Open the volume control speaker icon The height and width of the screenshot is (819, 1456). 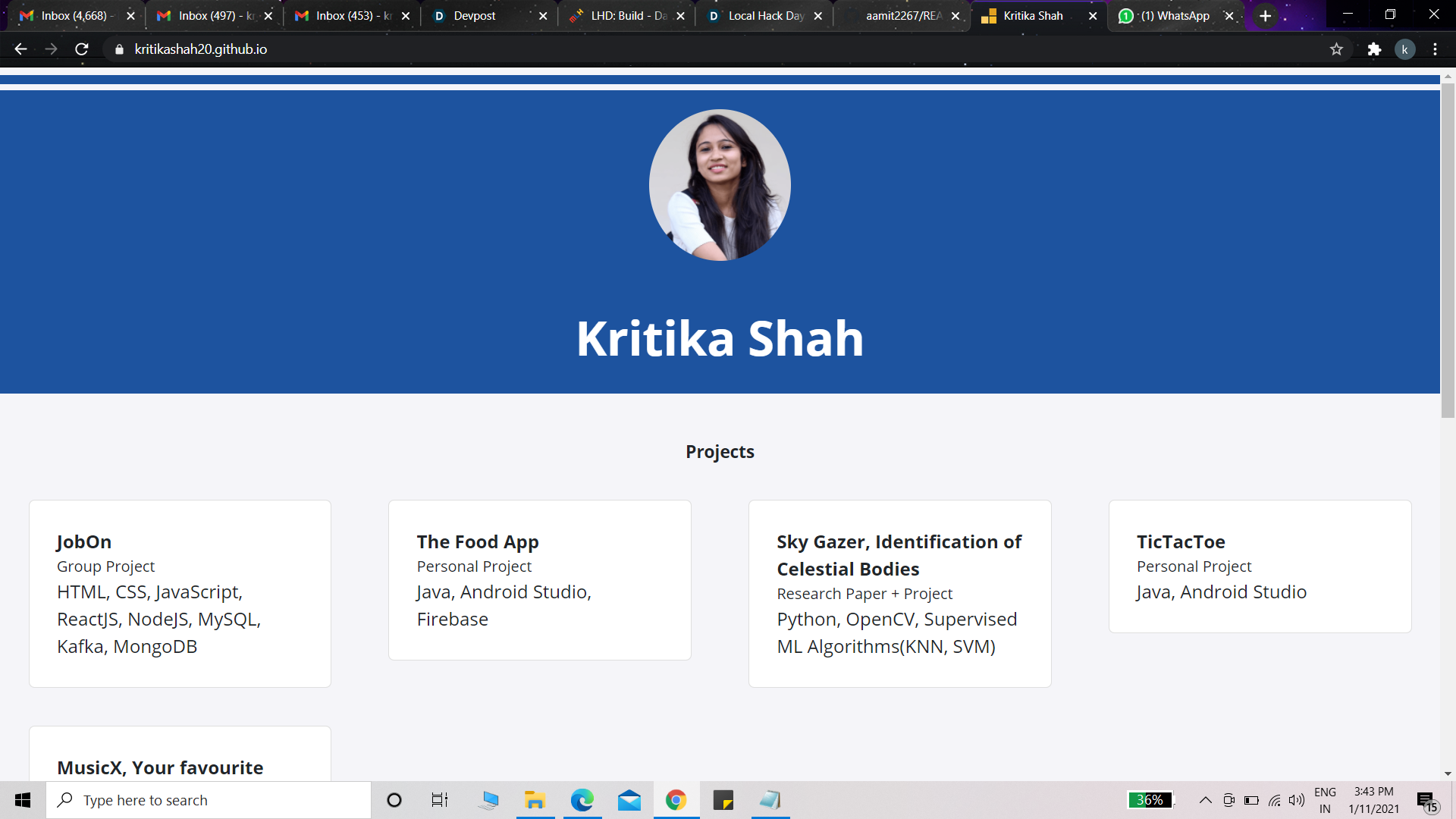pos(1297,800)
